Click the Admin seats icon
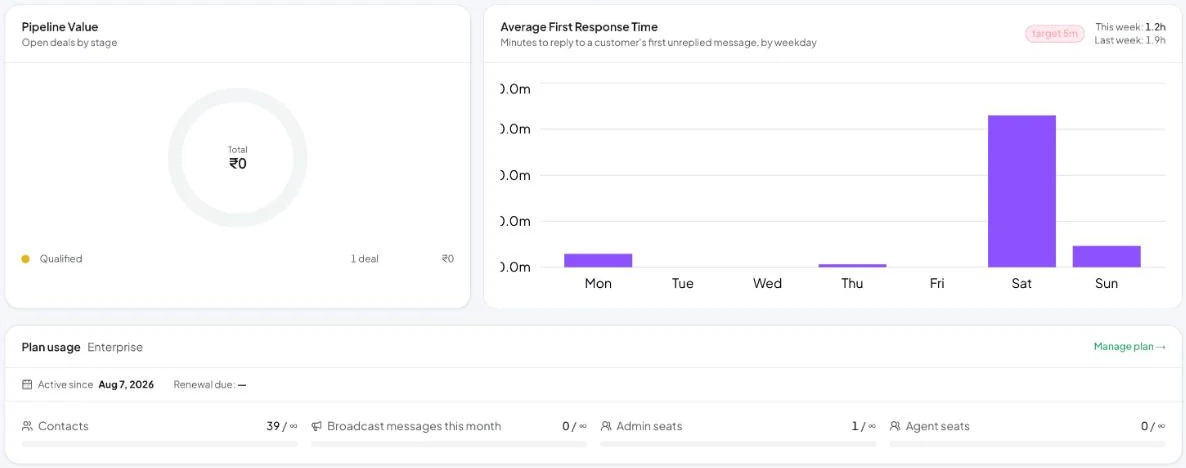 (x=606, y=426)
